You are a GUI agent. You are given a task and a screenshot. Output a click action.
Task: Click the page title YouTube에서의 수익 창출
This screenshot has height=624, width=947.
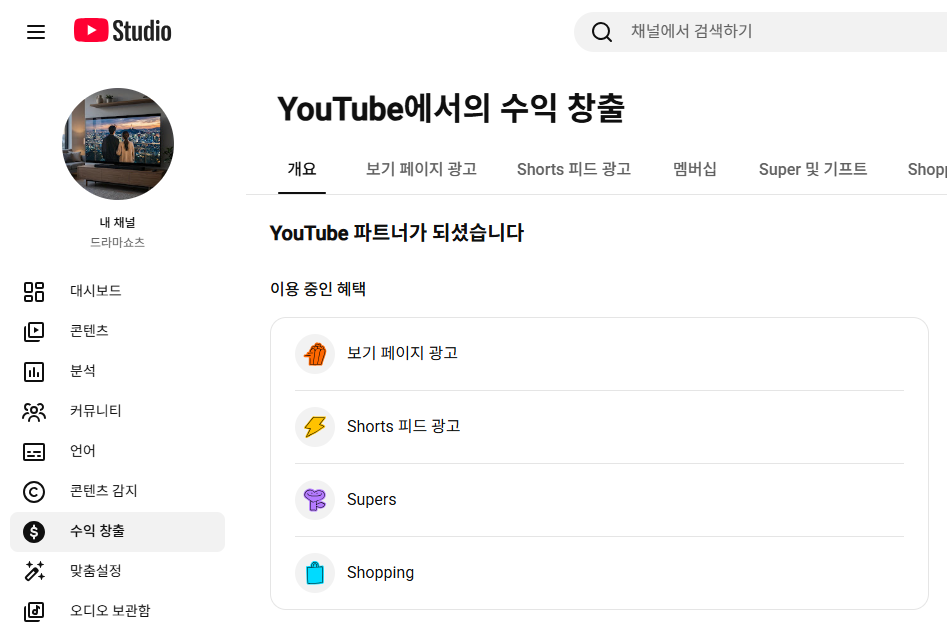coord(451,109)
